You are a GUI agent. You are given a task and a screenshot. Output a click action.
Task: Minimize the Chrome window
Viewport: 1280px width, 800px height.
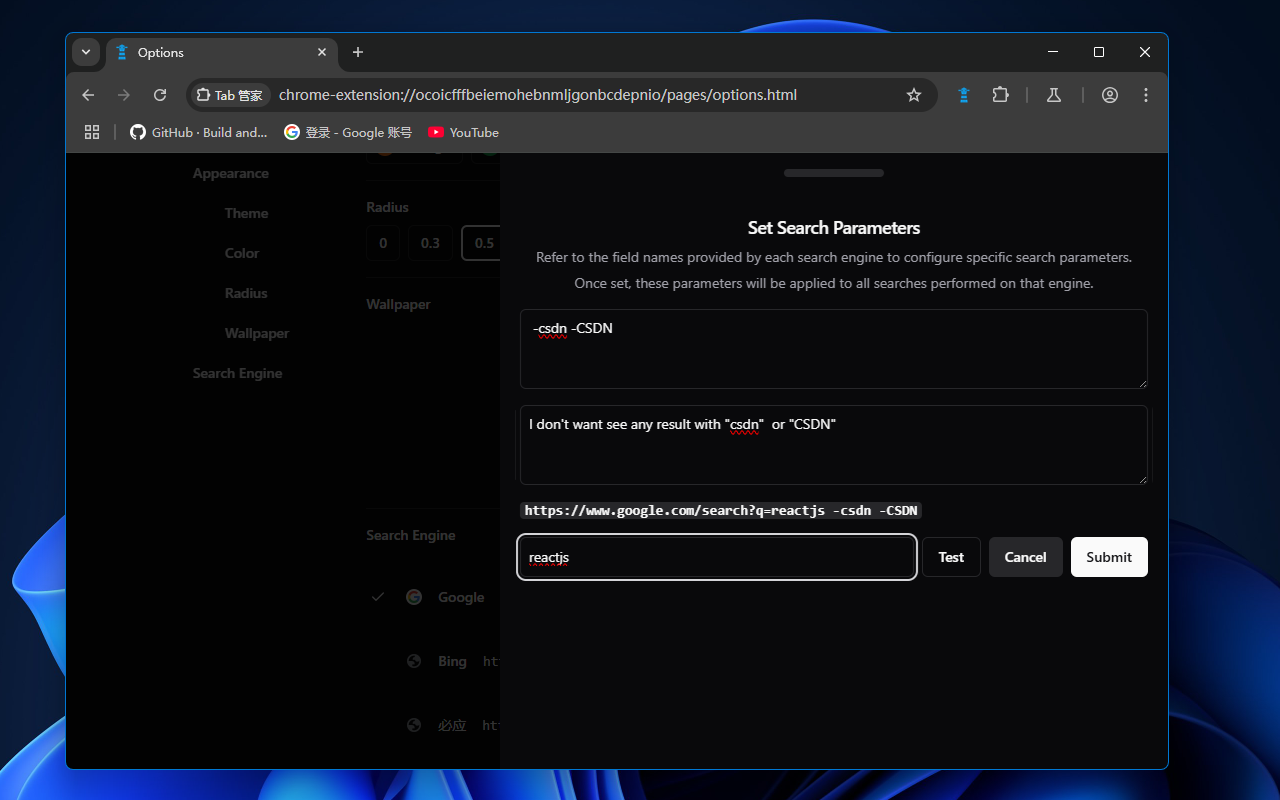[1053, 52]
